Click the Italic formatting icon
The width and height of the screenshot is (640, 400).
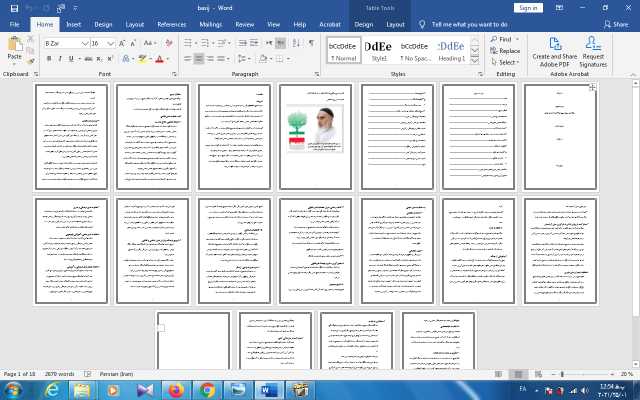click(x=60, y=59)
